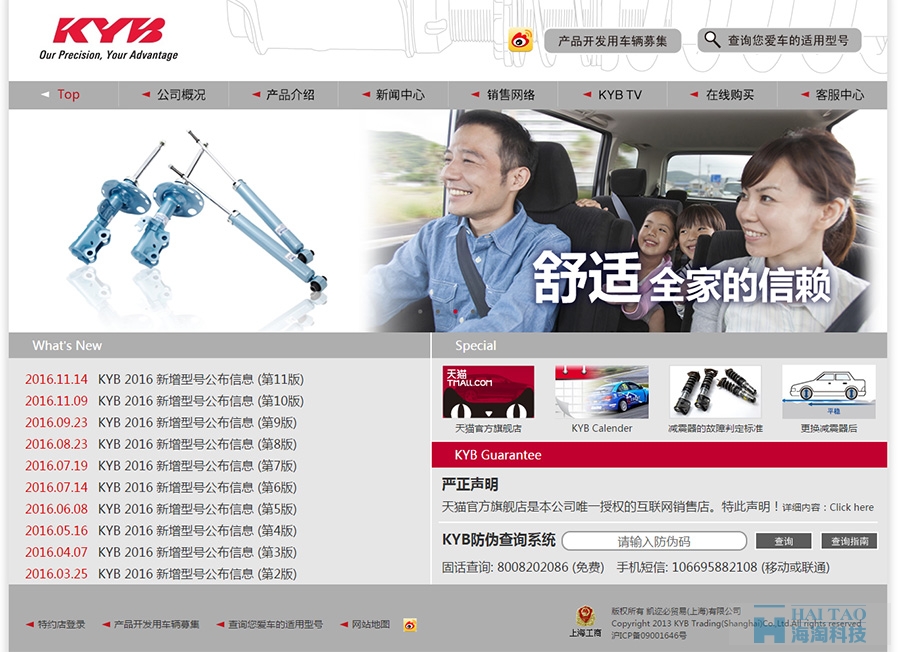Focus the 请输入防伪码 input field
This screenshot has height=652, width=900.
(654, 541)
